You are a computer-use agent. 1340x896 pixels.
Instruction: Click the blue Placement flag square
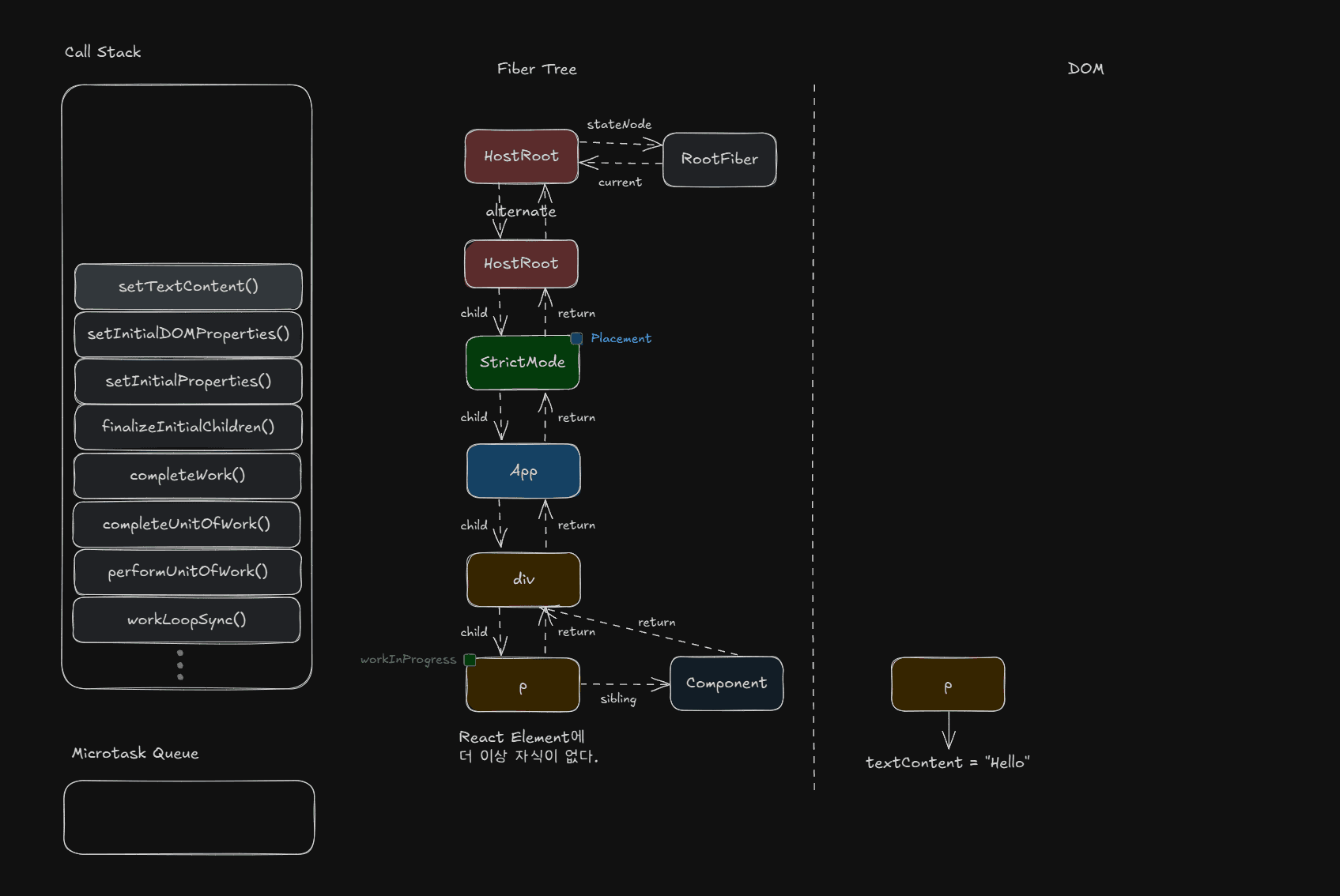coord(576,338)
